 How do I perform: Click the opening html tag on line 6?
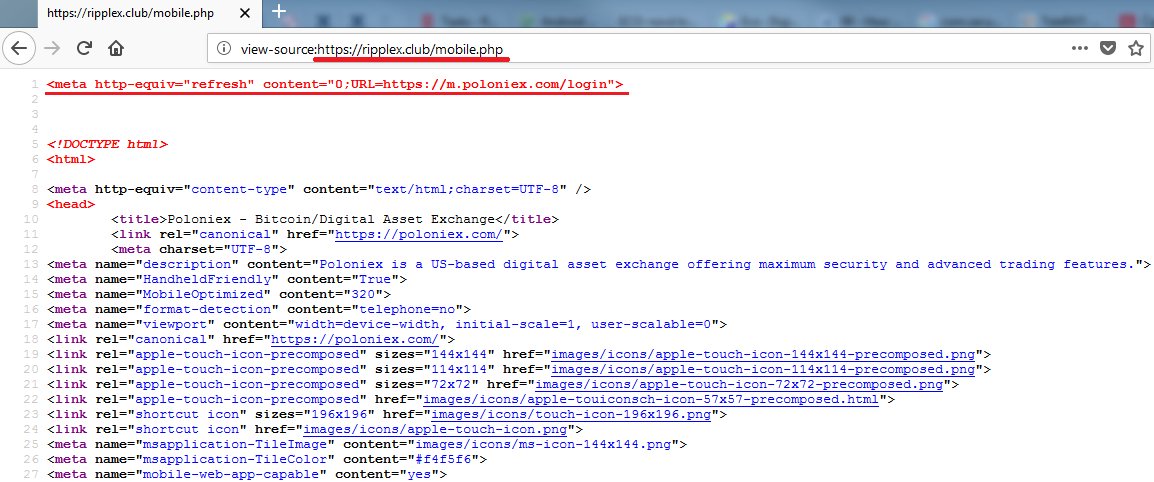point(71,159)
